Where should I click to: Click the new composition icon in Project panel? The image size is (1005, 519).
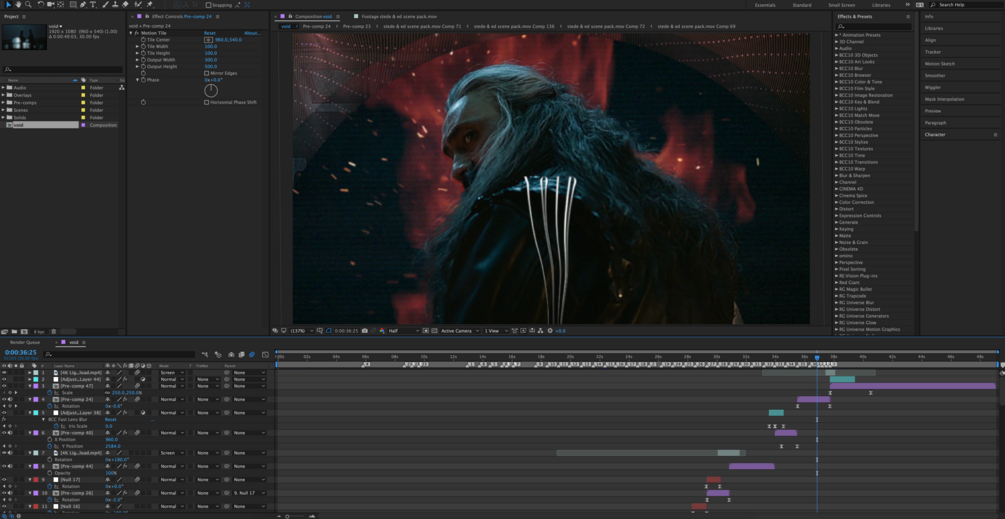tap(24, 331)
